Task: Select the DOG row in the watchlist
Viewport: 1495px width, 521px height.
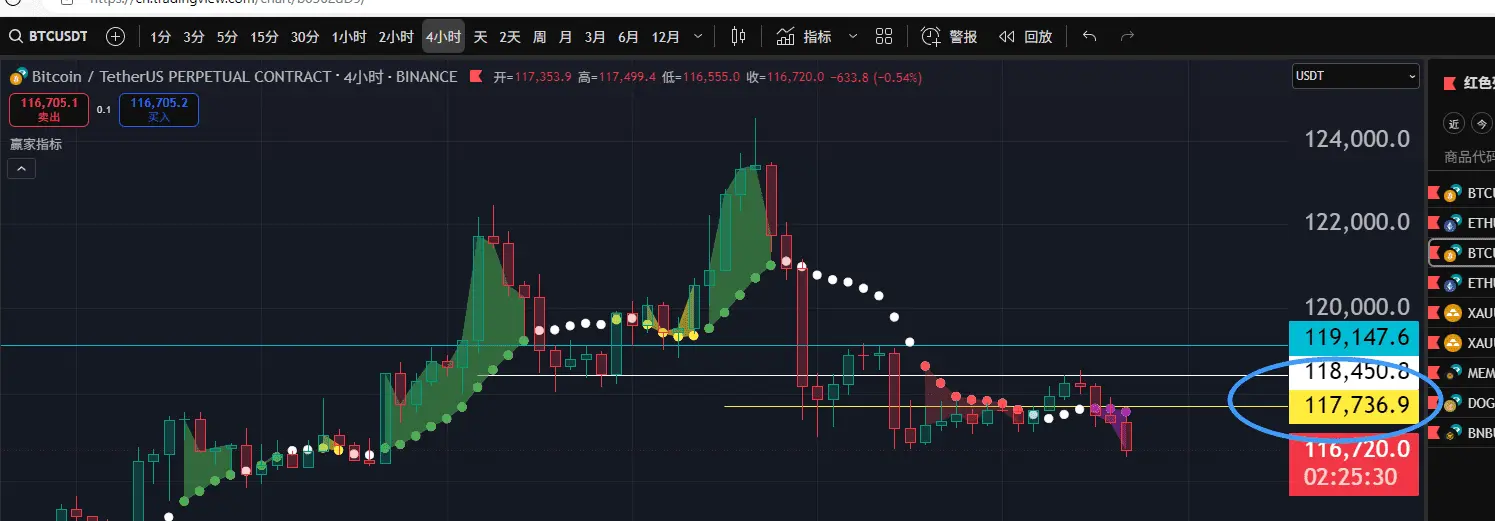Action: tap(1462, 403)
